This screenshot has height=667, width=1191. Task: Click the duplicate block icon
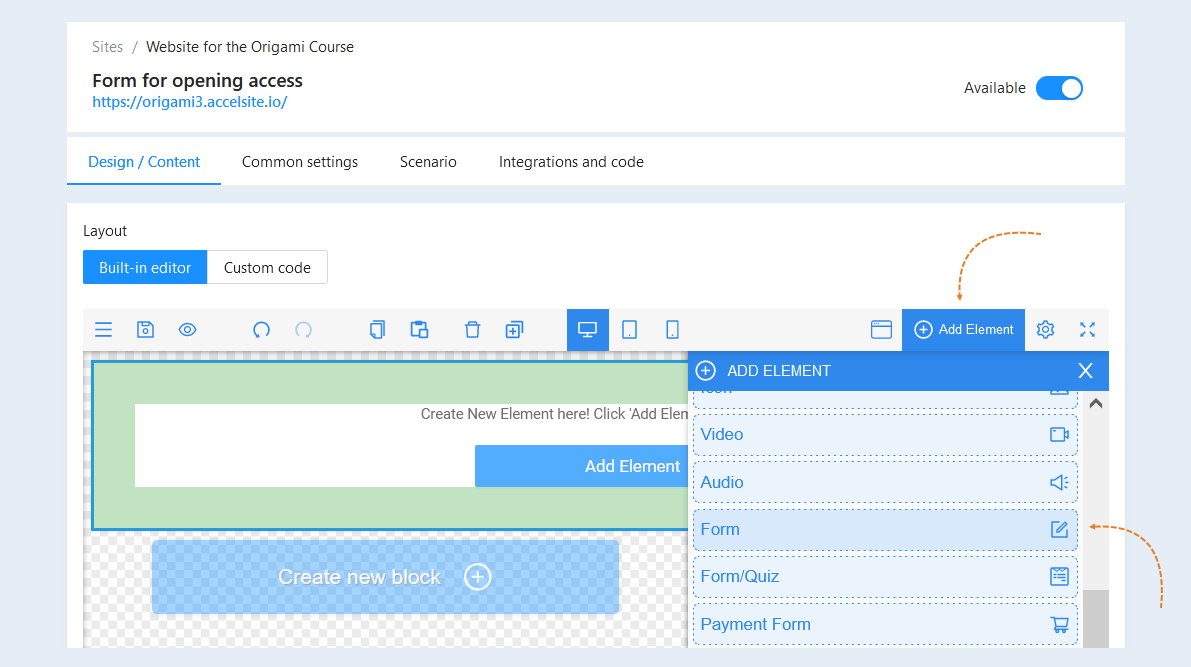(514, 330)
